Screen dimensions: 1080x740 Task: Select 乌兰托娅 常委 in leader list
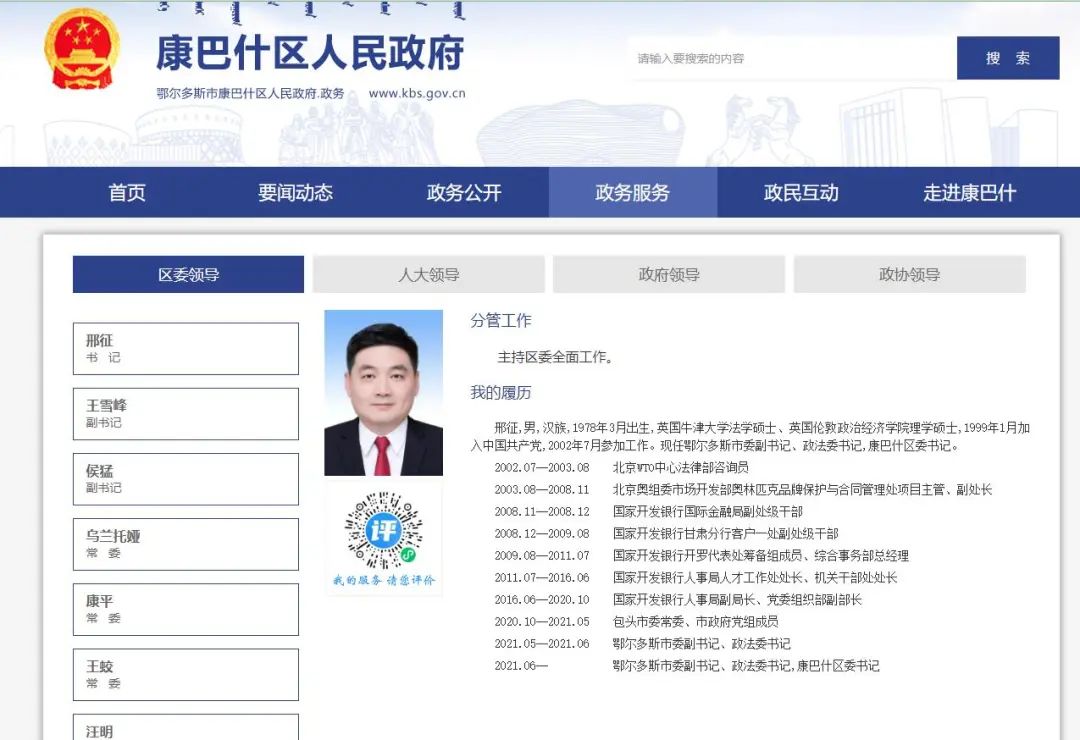pos(186,544)
